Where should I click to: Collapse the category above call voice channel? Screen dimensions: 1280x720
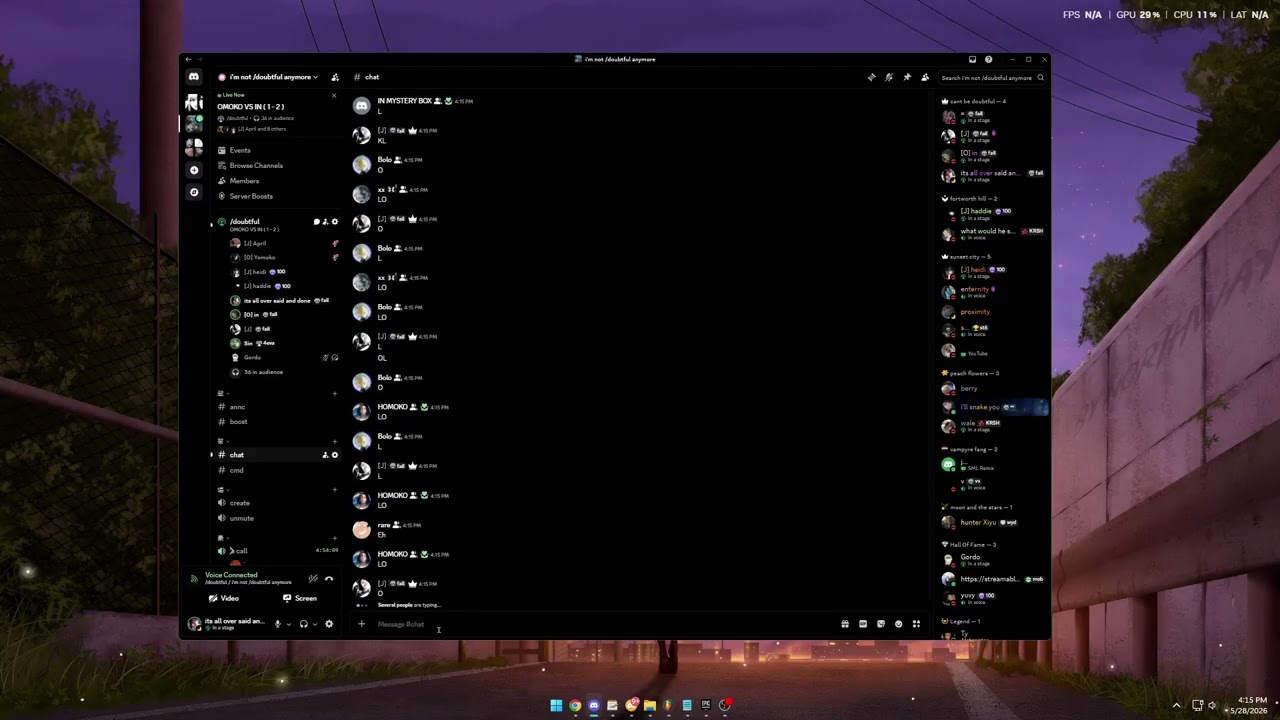(x=222, y=537)
